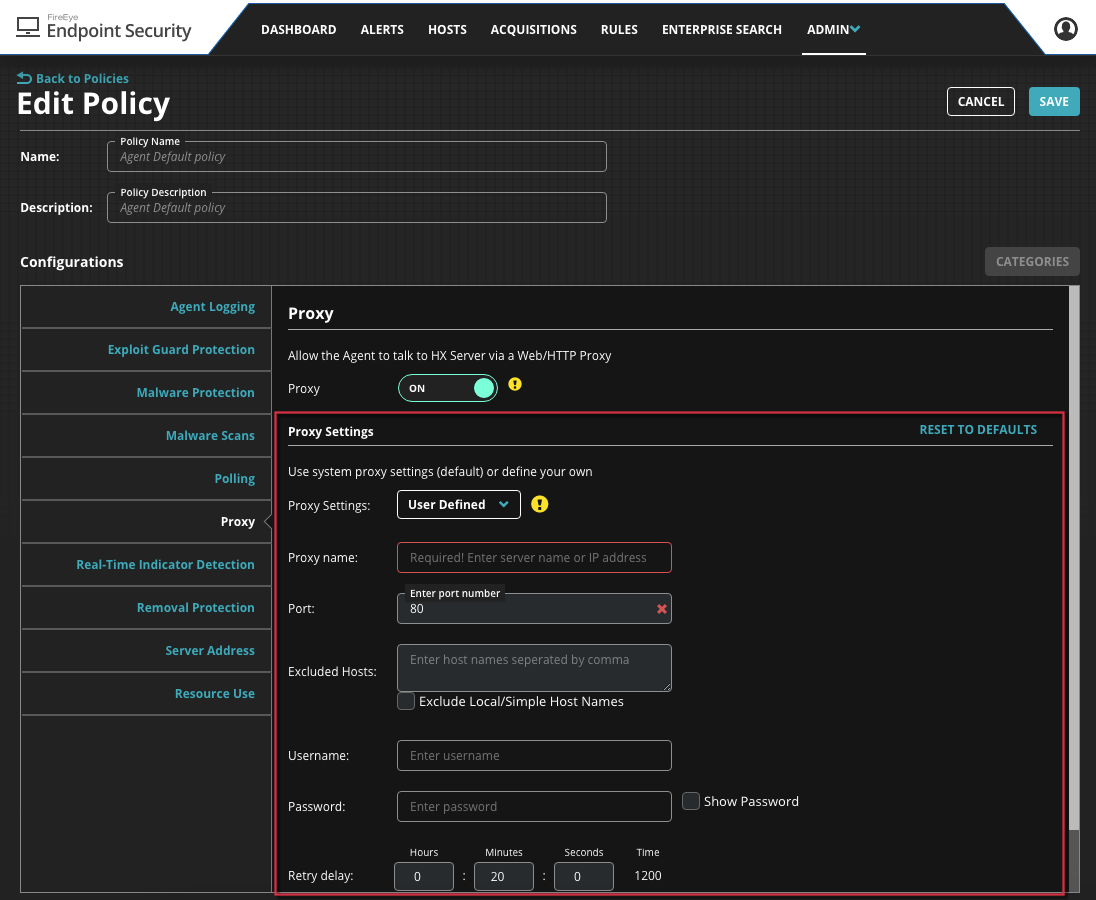Select Removal Protection configuration
The width and height of the screenshot is (1096, 900).
[146, 607]
